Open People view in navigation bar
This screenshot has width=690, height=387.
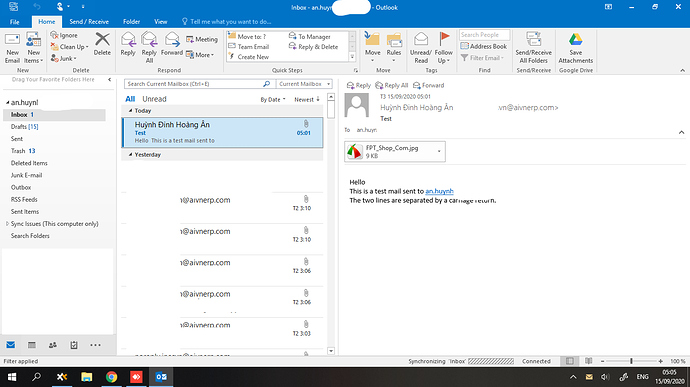(53, 345)
